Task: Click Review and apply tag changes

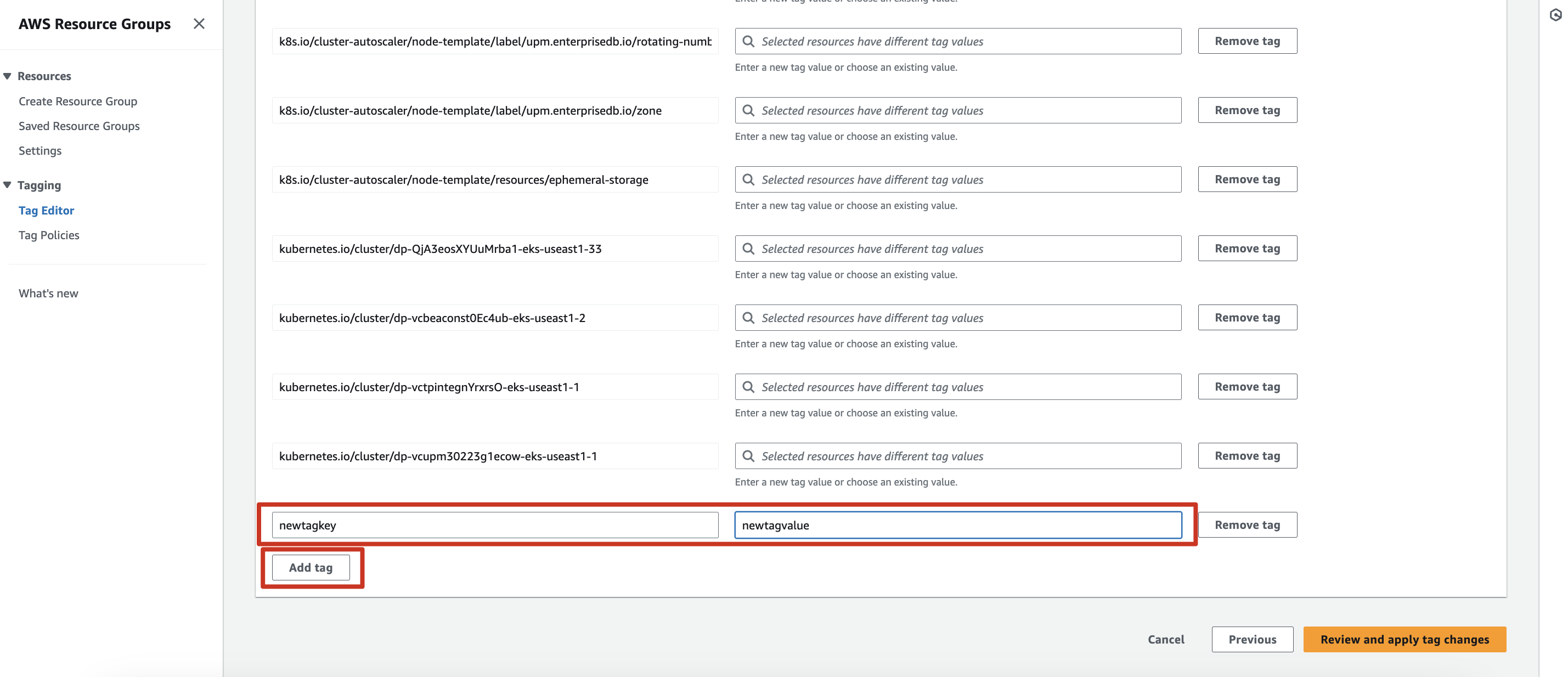Action: click(x=1405, y=639)
